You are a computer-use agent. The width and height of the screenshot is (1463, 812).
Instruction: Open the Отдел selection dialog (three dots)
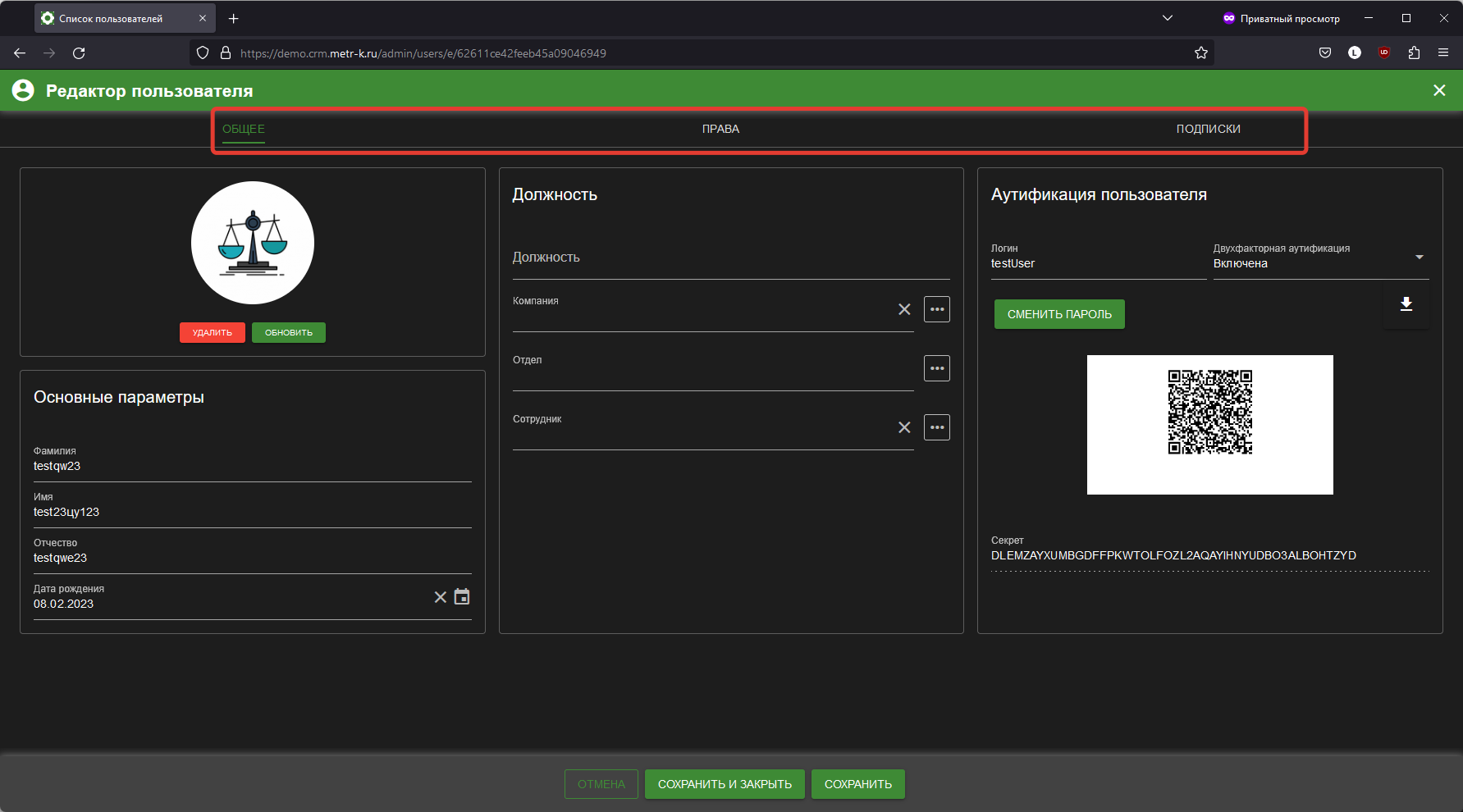pyautogui.click(x=937, y=368)
